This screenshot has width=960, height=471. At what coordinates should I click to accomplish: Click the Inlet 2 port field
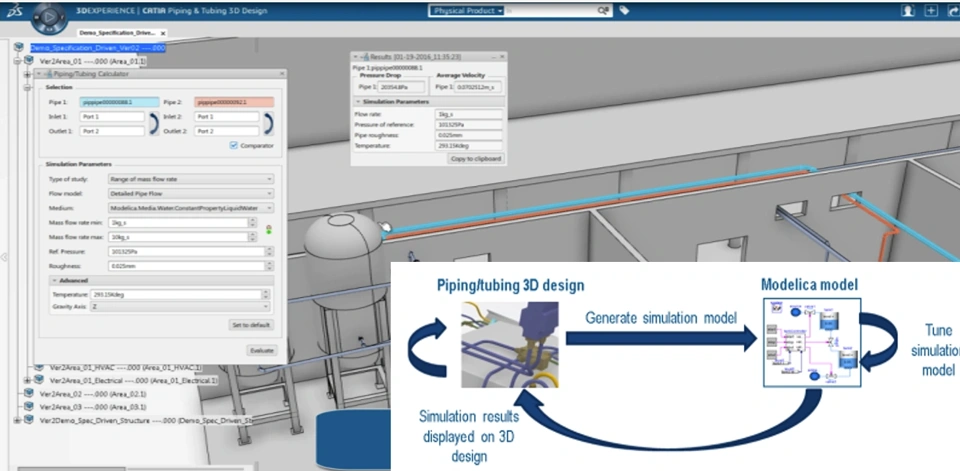(x=227, y=116)
